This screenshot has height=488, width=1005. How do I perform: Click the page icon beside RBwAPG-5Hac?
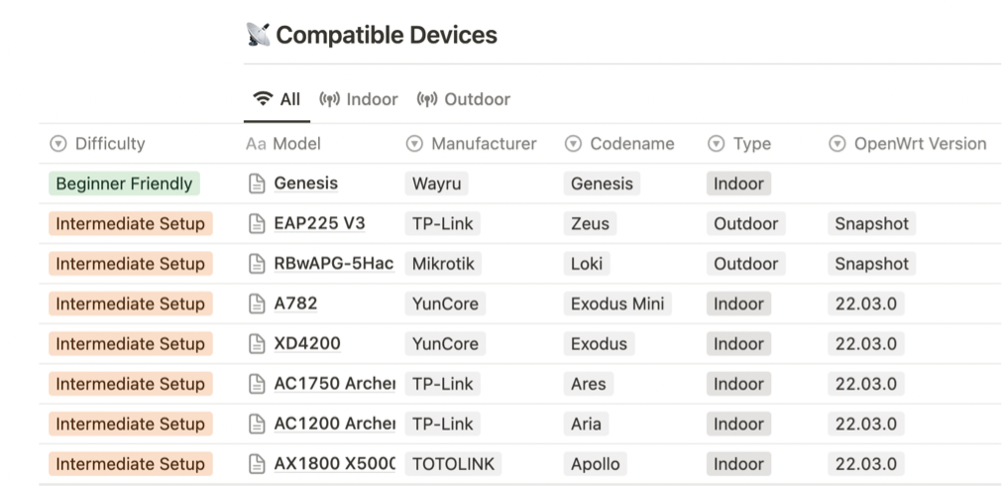tap(257, 264)
